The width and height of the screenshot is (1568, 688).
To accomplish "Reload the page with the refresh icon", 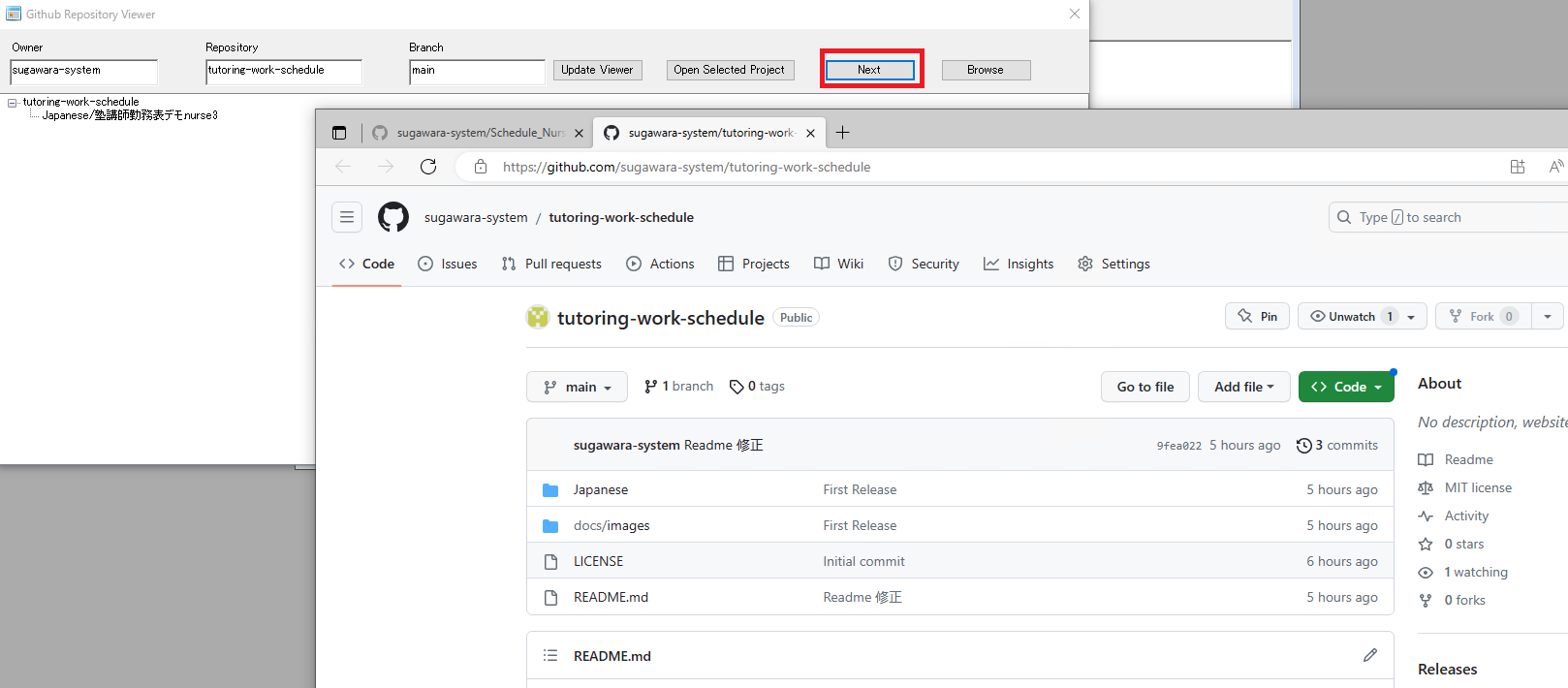I will tap(428, 167).
